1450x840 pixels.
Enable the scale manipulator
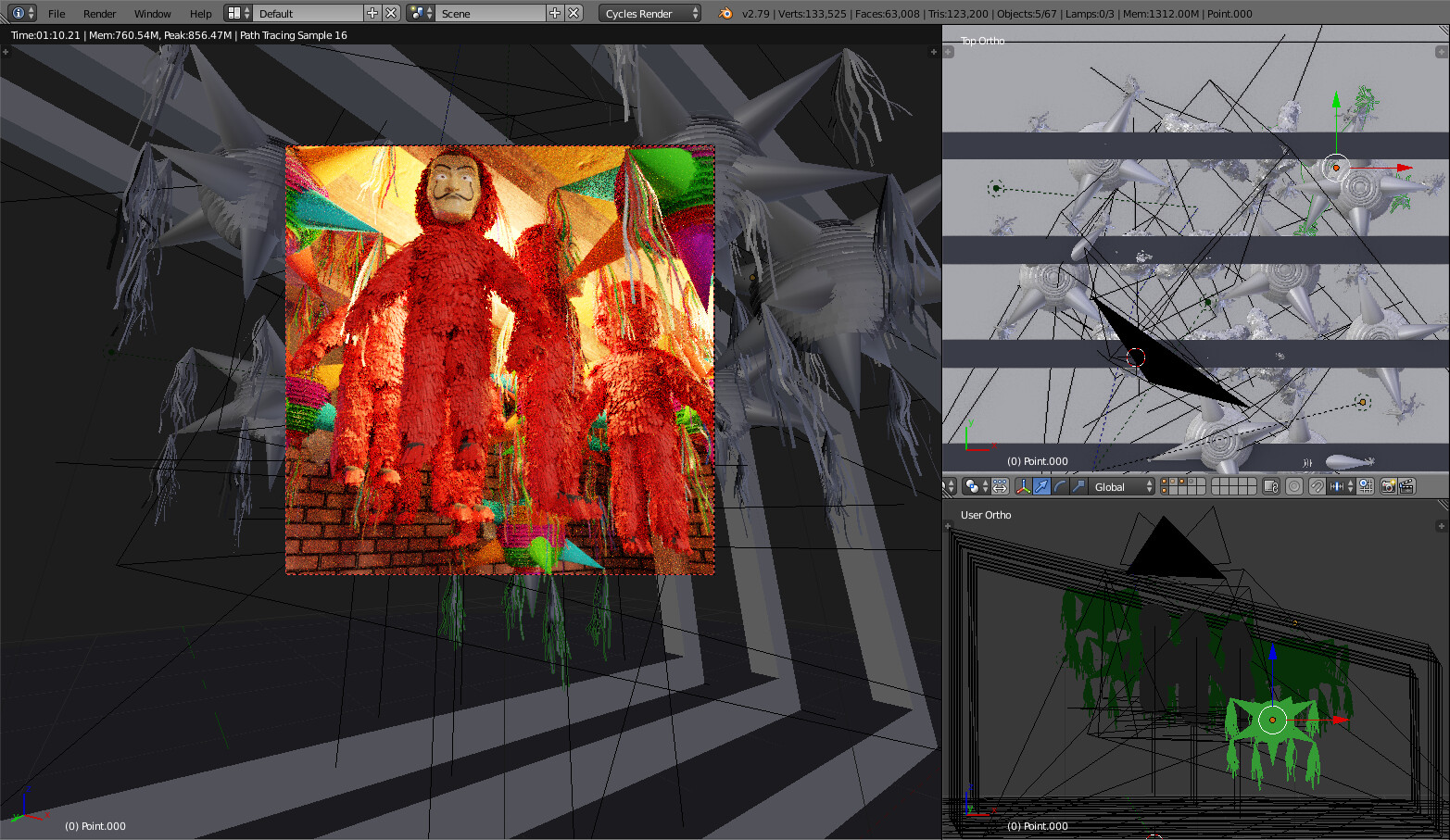coord(1079,486)
